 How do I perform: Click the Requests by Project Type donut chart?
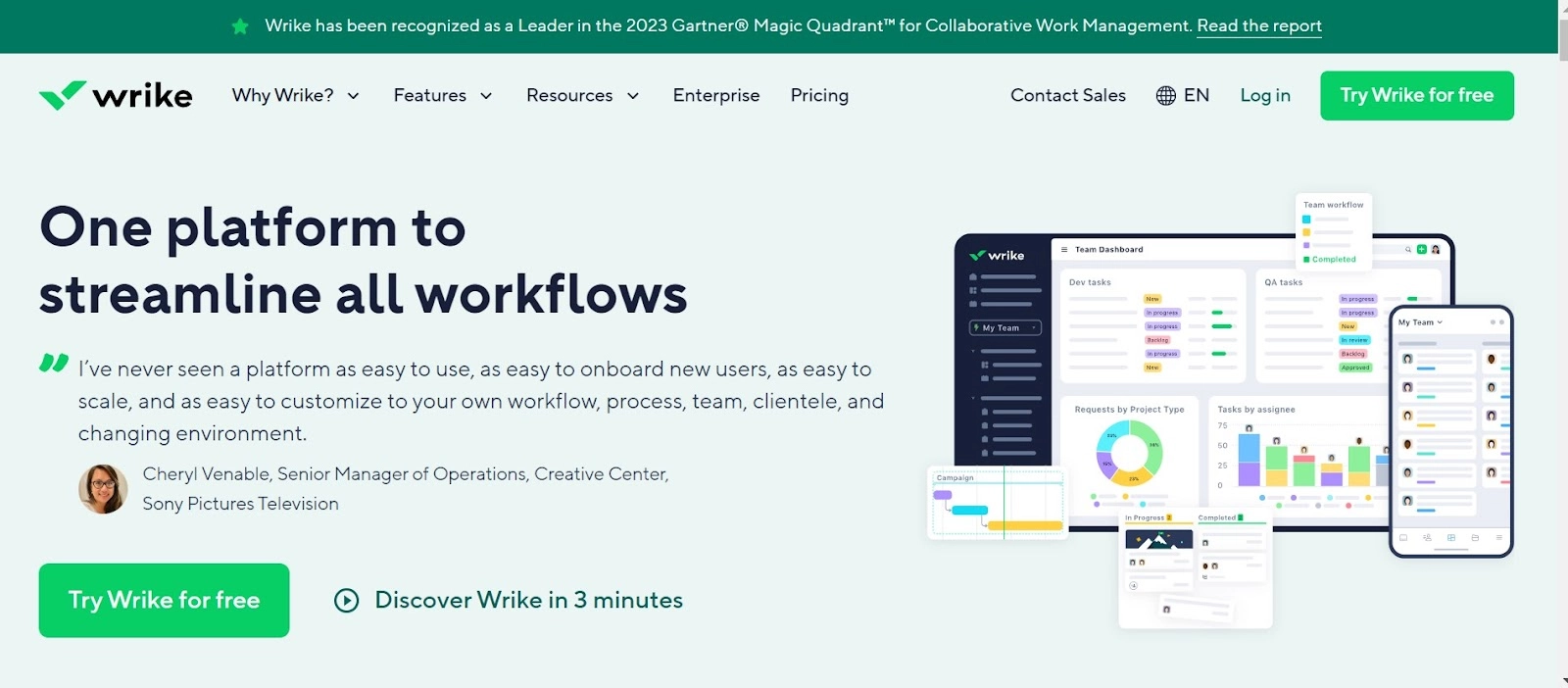(1129, 452)
